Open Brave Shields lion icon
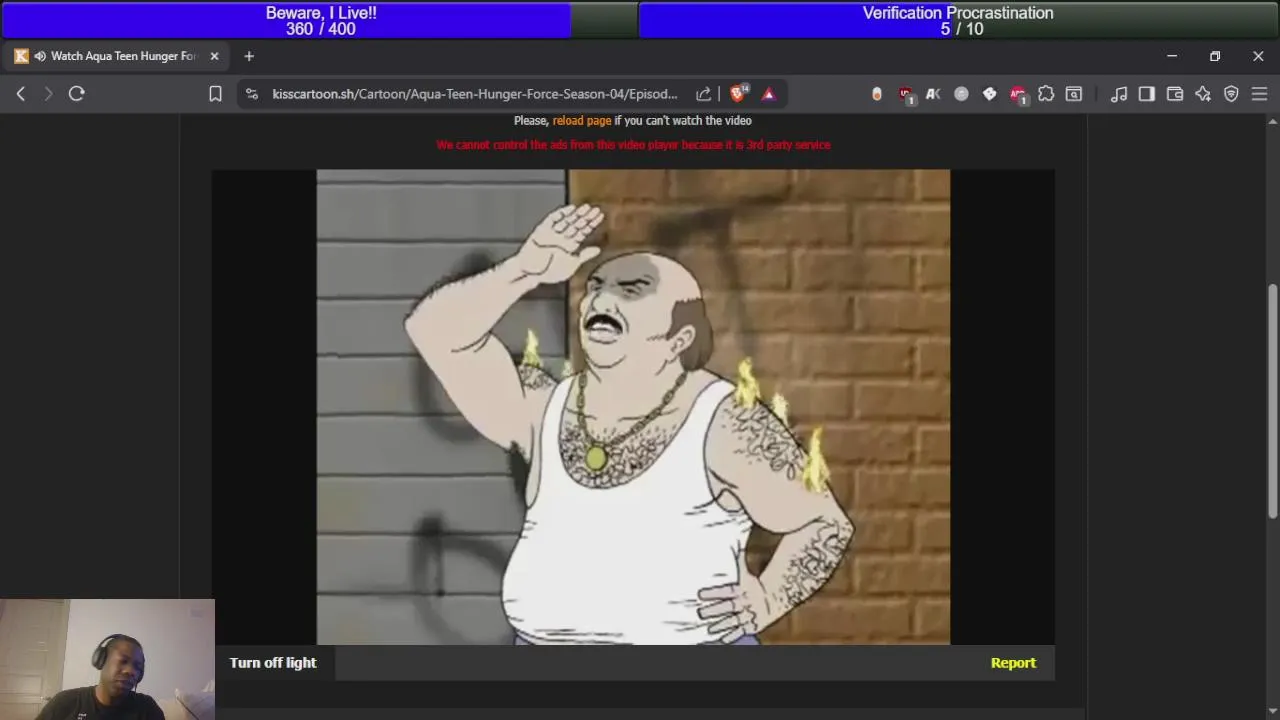 pos(739,93)
